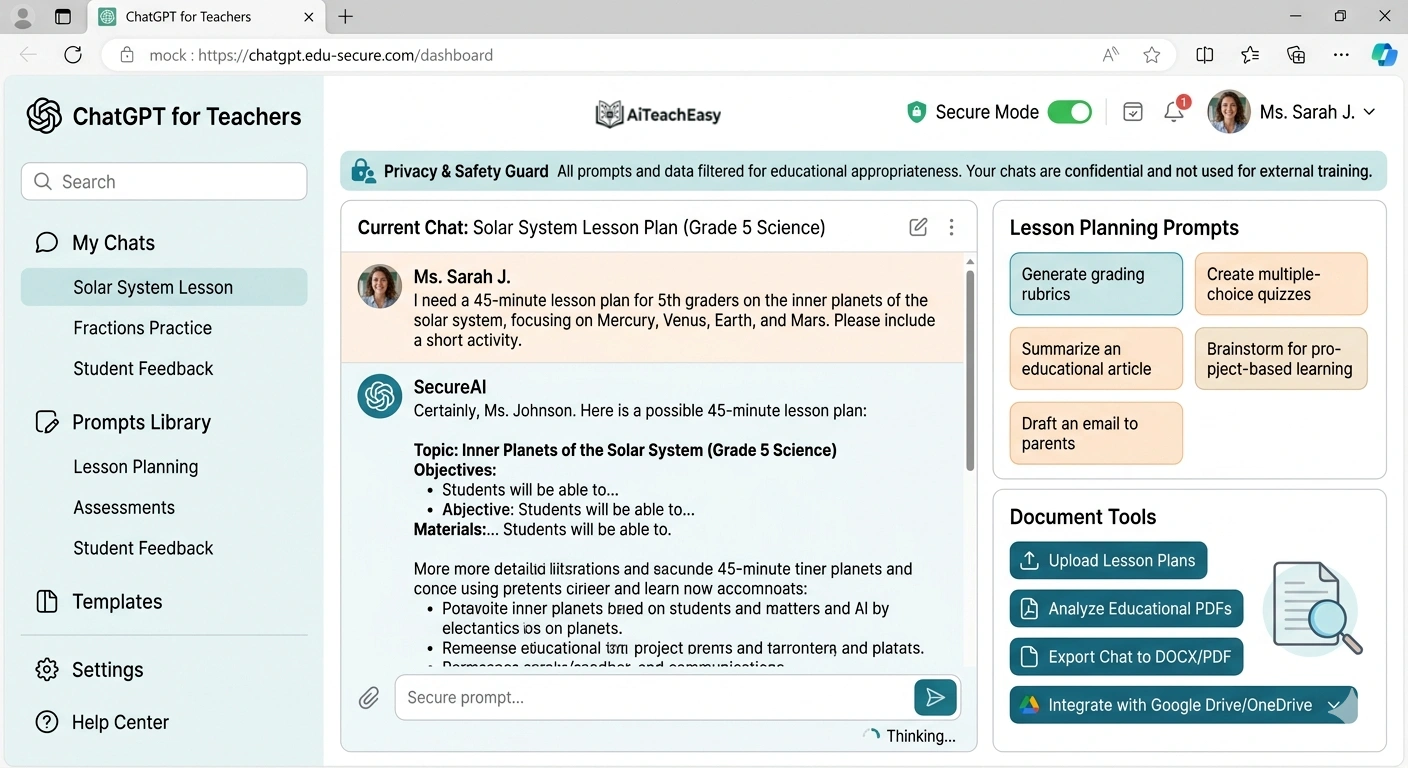The height and width of the screenshot is (768, 1408).
Task: Open the inbox tray beside Secure Mode
Action: tap(1132, 112)
